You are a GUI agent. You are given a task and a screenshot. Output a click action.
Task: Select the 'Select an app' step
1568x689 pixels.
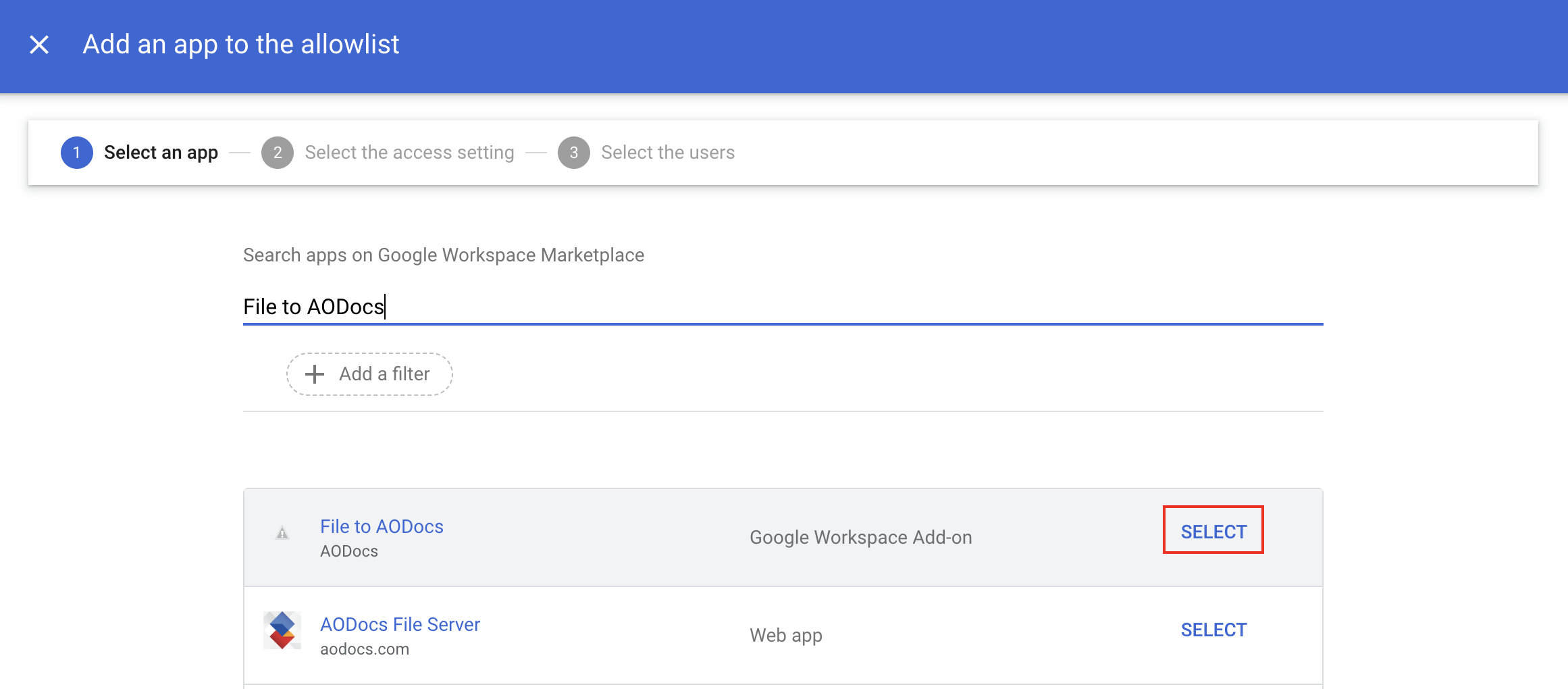click(x=161, y=152)
